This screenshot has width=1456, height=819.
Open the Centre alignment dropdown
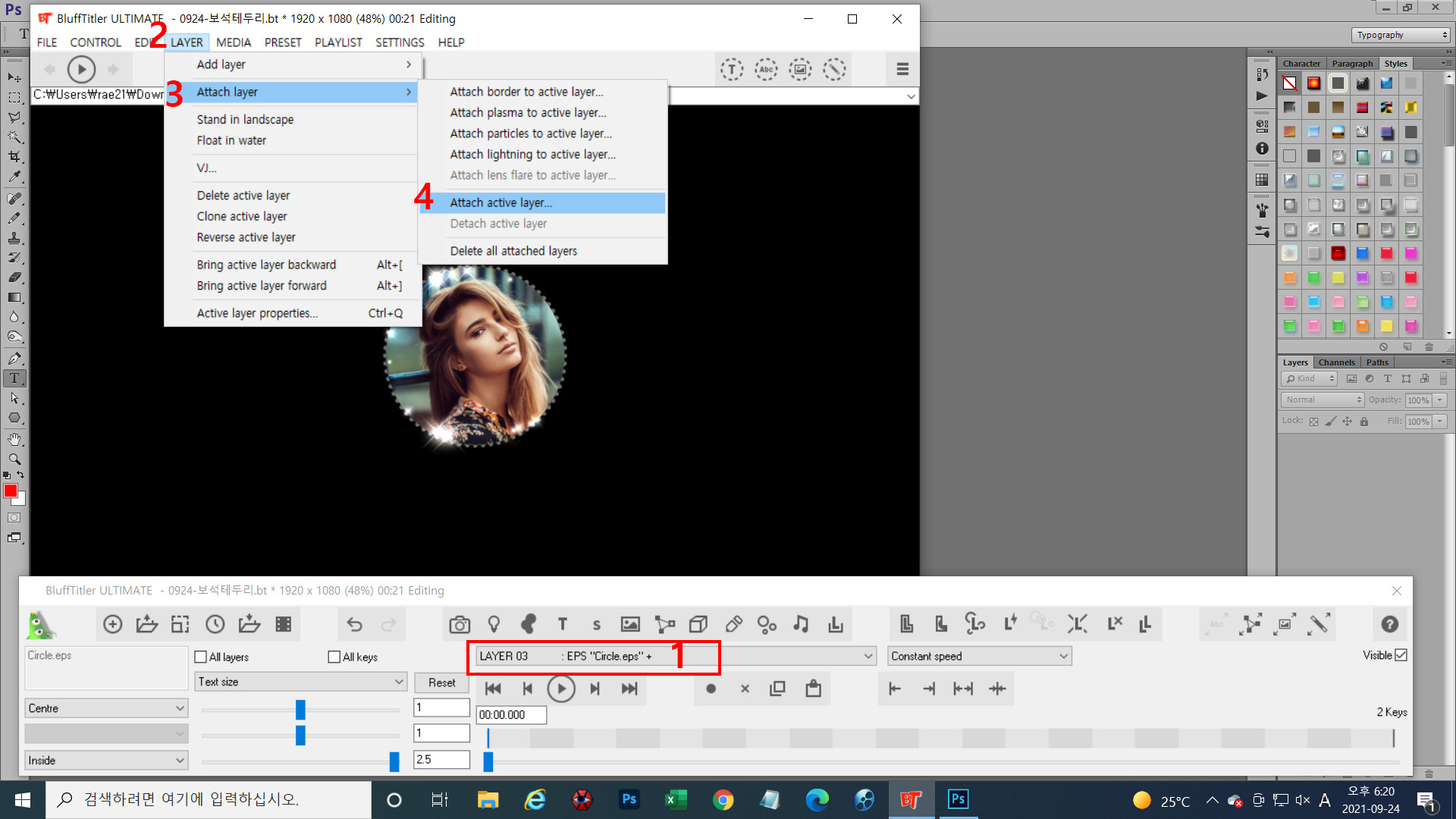pos(106,708)
